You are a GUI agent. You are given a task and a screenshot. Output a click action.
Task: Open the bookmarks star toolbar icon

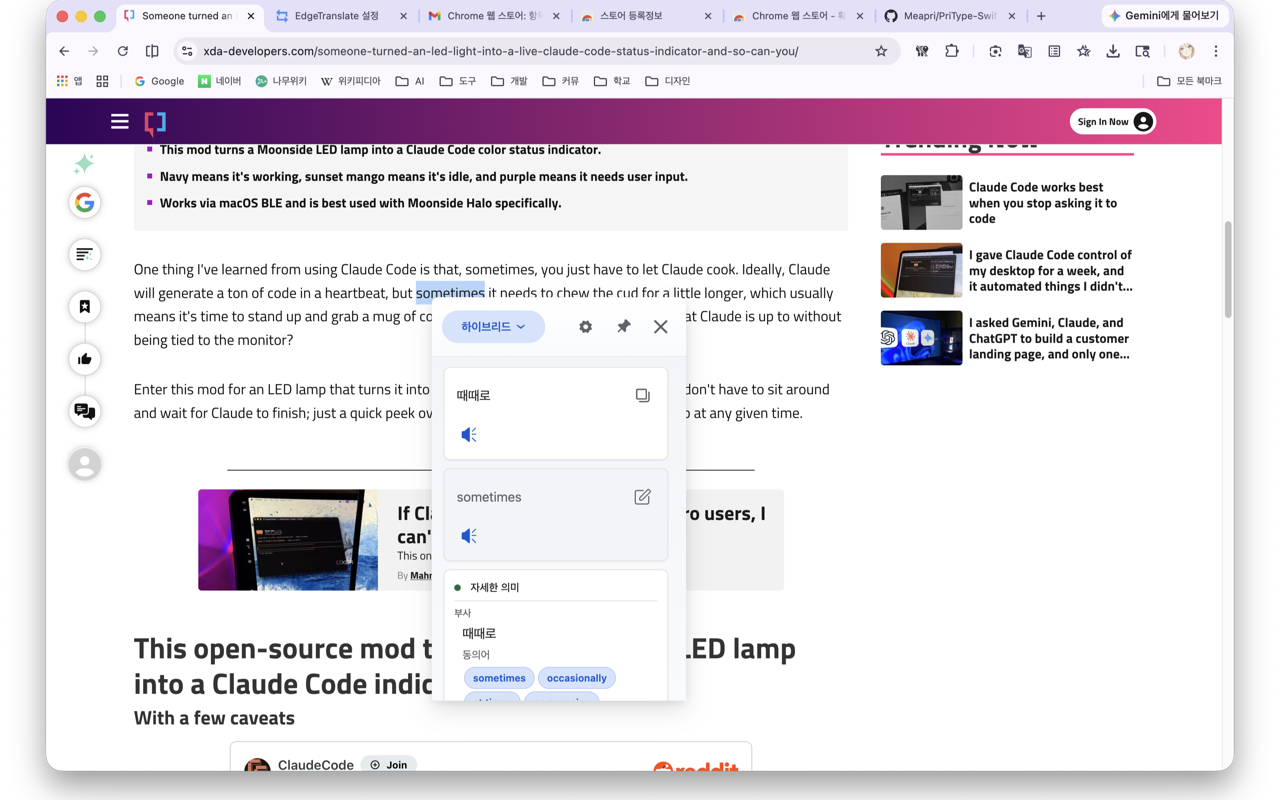tap(1084, 51)
